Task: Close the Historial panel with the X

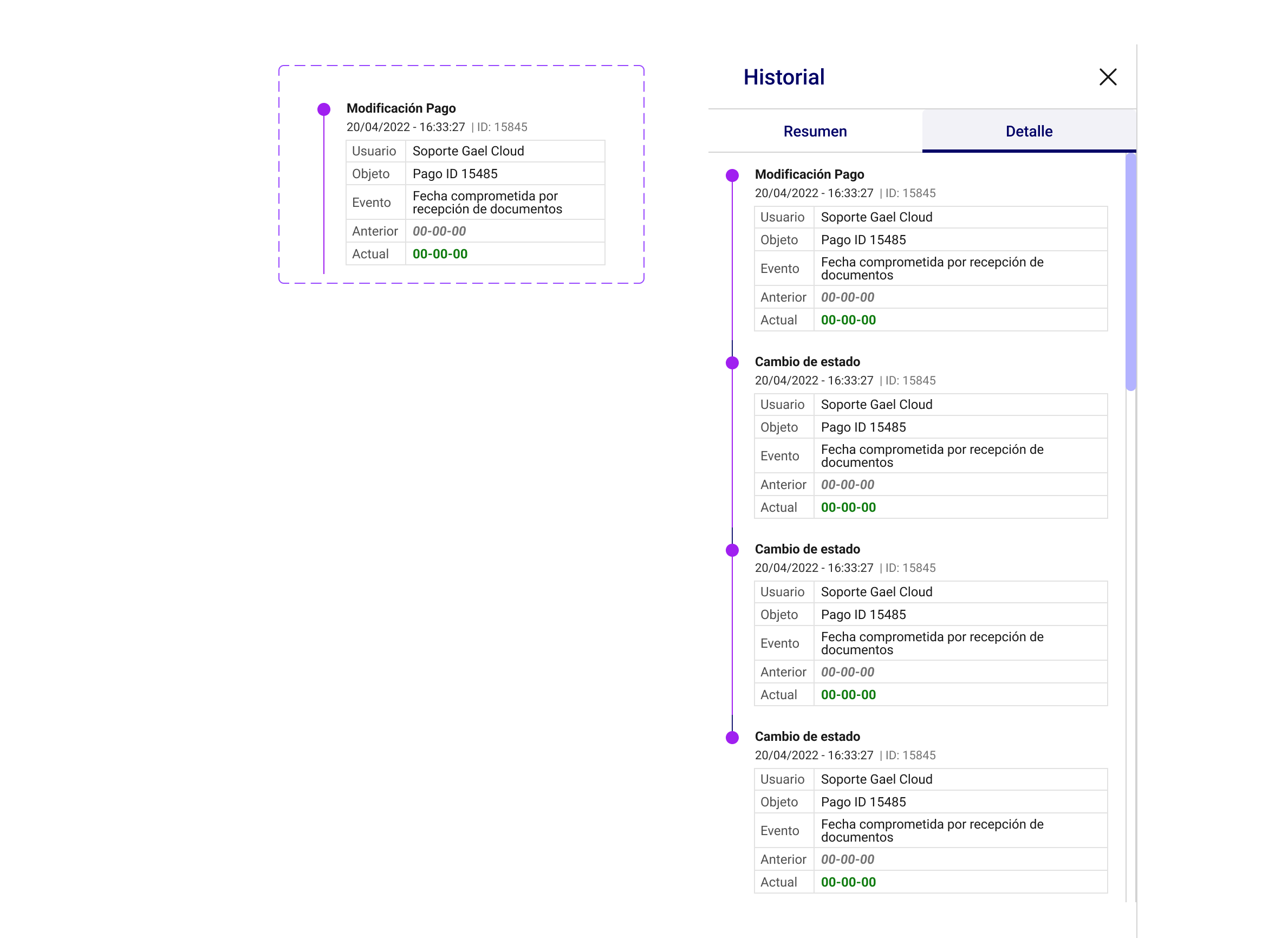Action: 1108,77
